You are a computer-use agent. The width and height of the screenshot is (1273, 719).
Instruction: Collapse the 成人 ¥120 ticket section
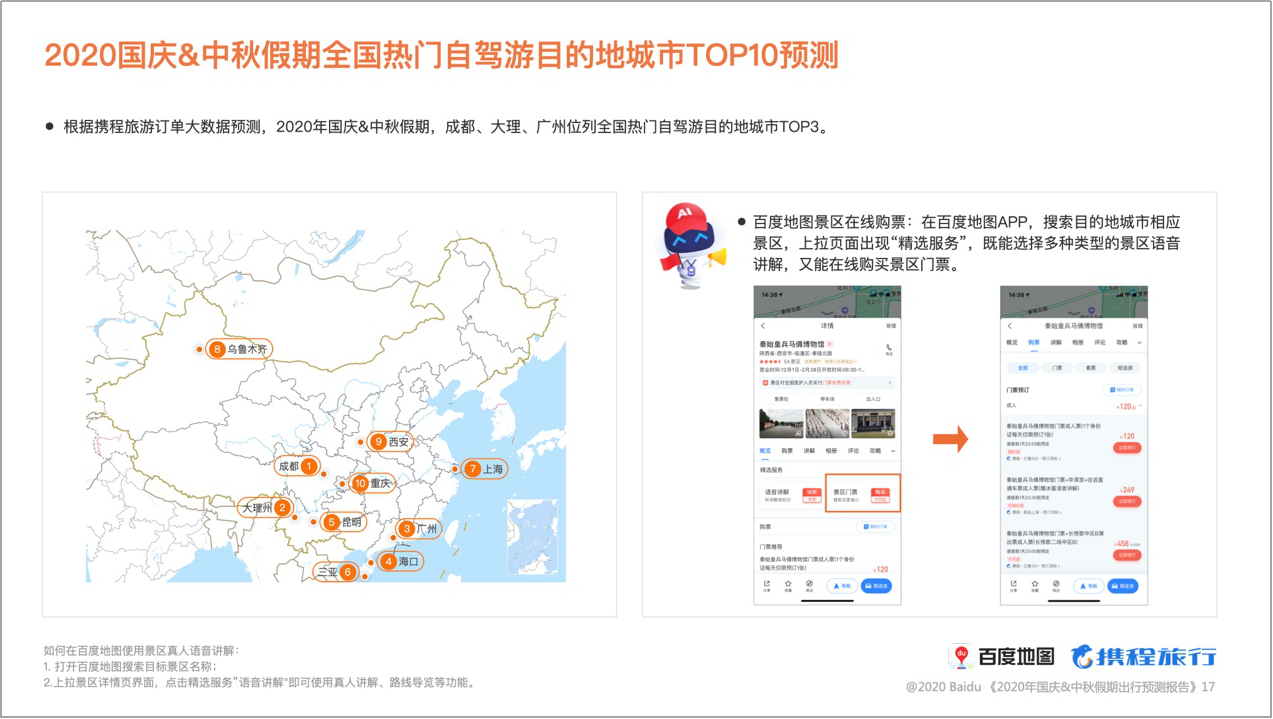(x=1141, y=406)
